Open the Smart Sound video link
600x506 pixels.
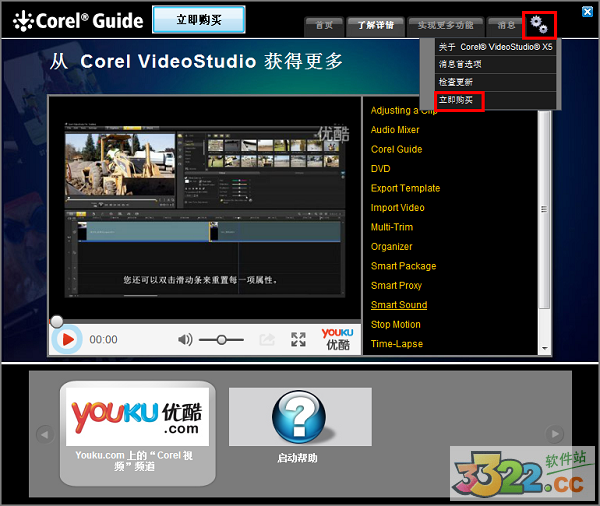398,305
